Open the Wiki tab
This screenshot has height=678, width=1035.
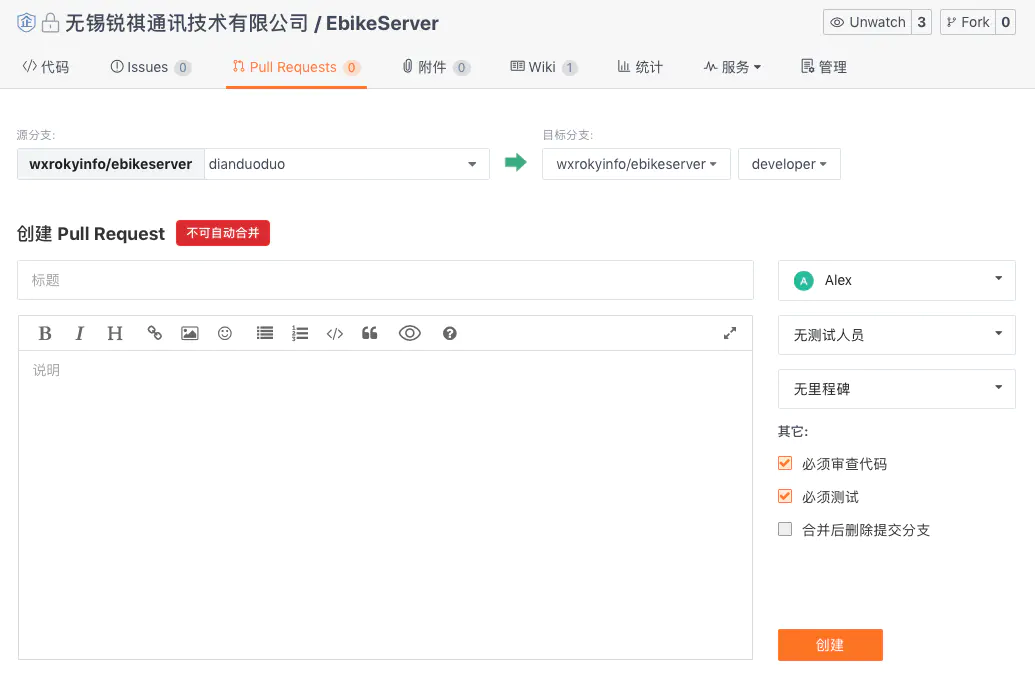coord(543,67)
